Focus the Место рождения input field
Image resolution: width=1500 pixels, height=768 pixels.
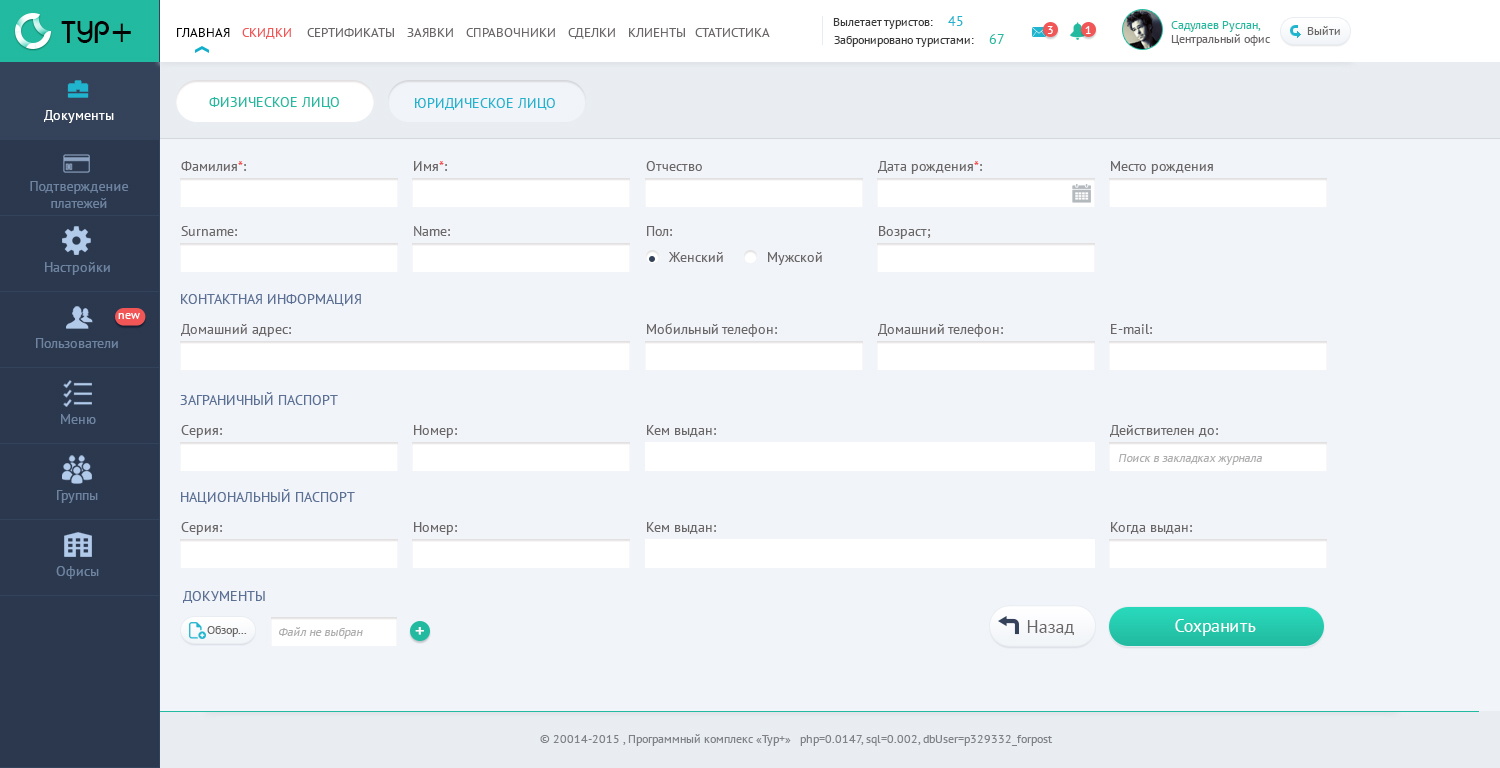1218,193
